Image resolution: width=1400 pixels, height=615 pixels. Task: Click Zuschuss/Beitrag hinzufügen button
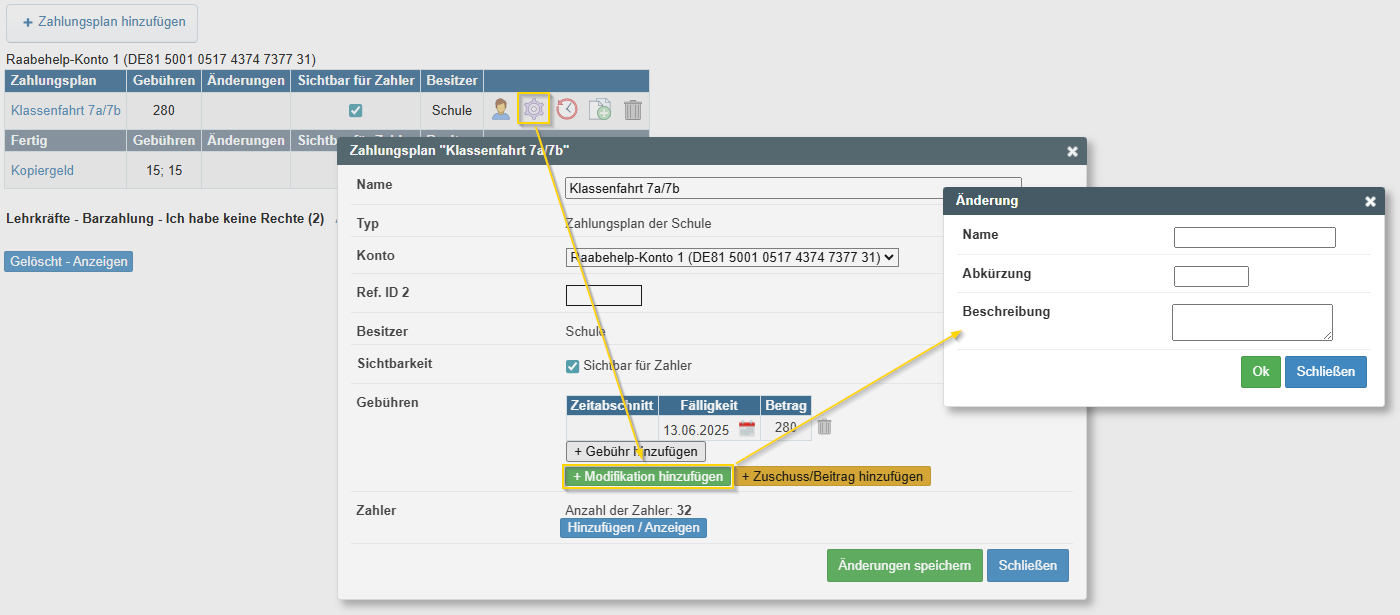[x=832, y=476]
